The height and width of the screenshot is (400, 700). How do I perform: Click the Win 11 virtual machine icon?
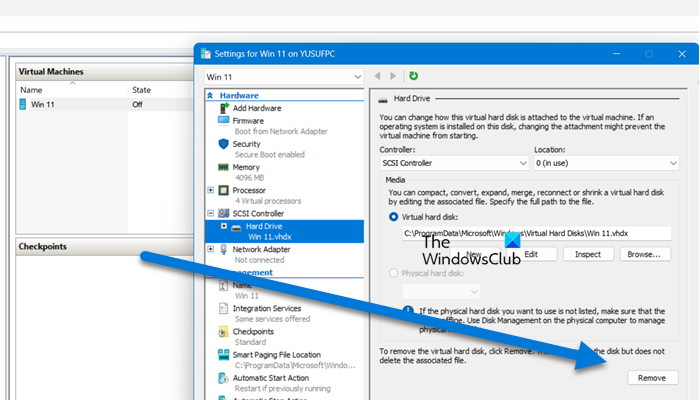coord(23,104)
